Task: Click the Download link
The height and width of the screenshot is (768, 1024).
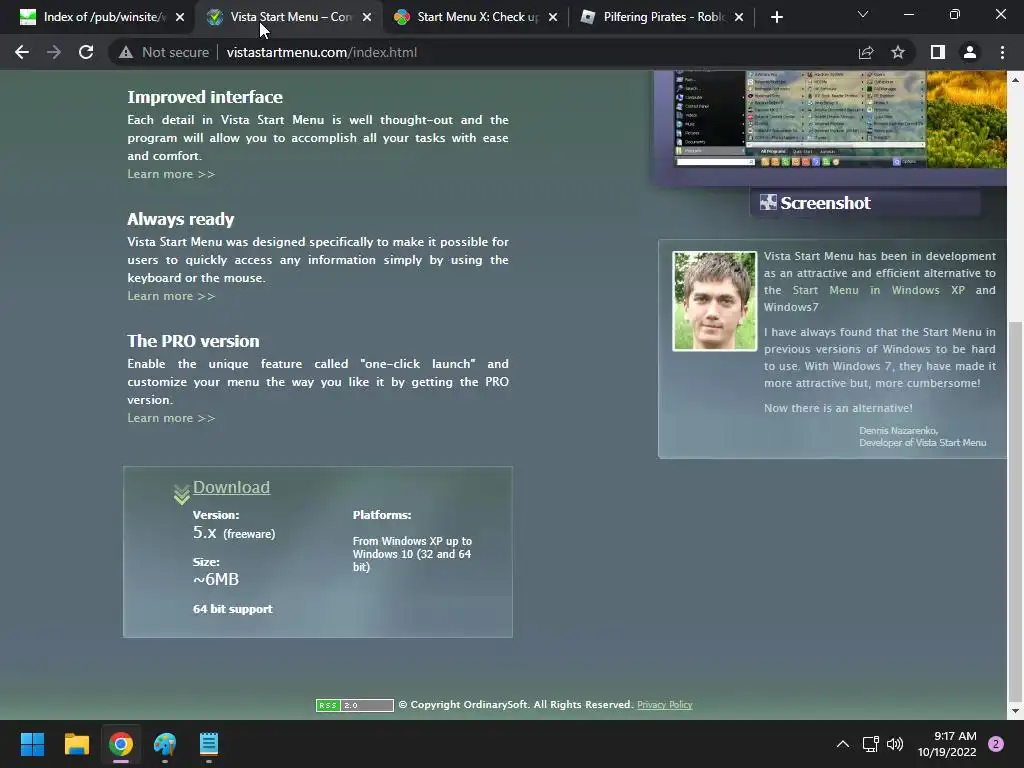Action: 231,487
